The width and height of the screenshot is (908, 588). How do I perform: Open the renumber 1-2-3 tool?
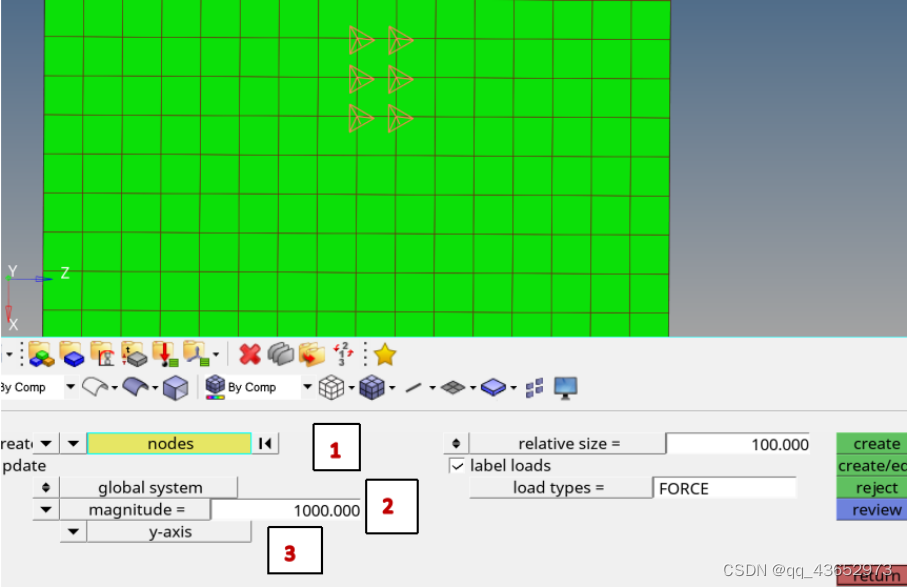pyautogui.click(x=343, y=354)
